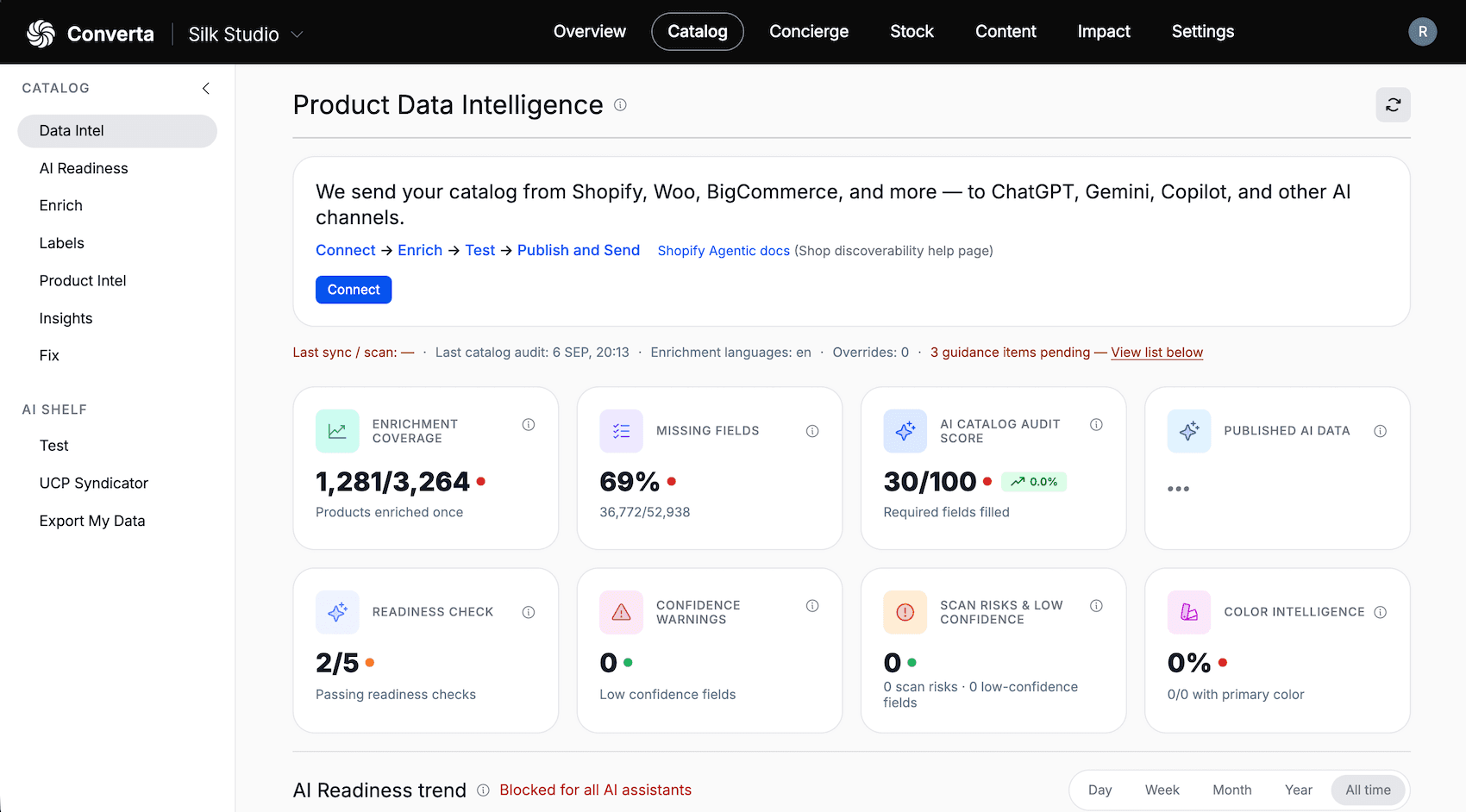This screenshot has width=1466, height=812.
Task: Select the Day trend range
Action: 1099,790
